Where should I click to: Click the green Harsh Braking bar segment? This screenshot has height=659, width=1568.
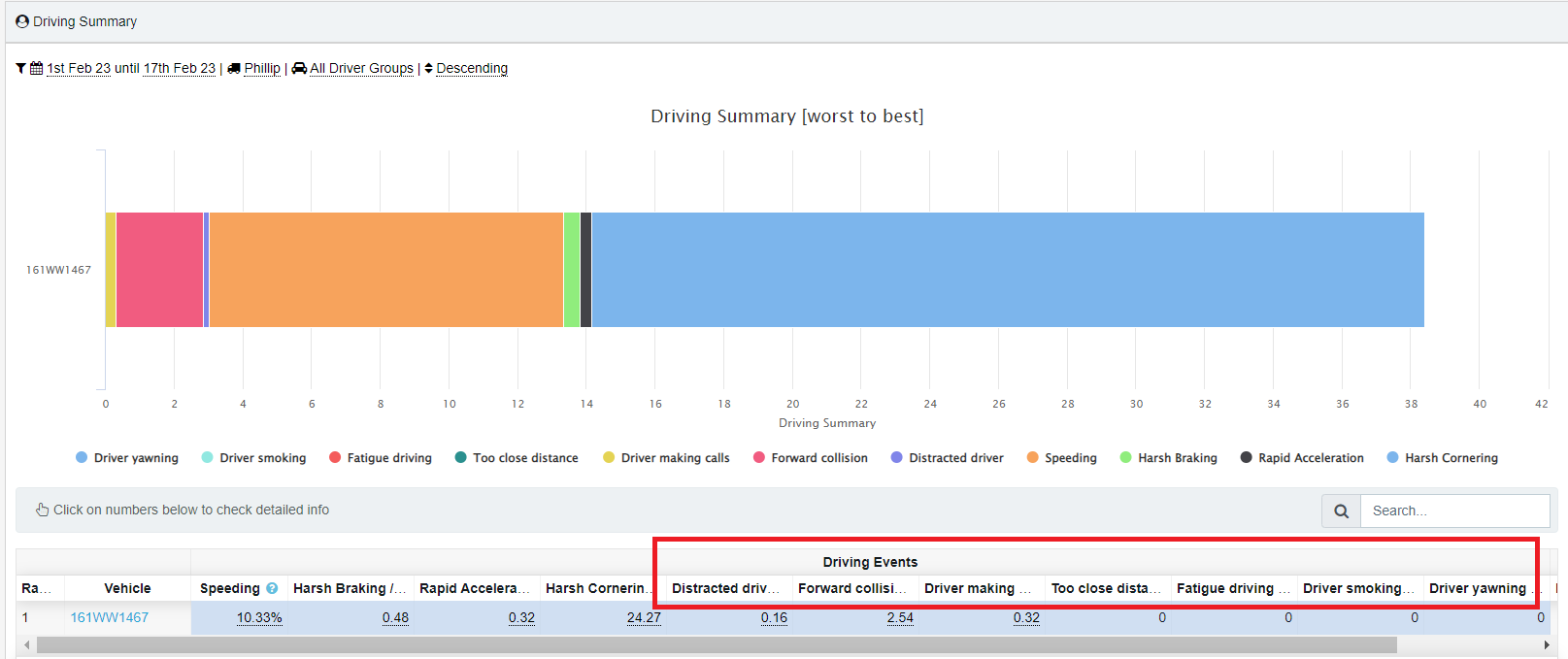572,270
